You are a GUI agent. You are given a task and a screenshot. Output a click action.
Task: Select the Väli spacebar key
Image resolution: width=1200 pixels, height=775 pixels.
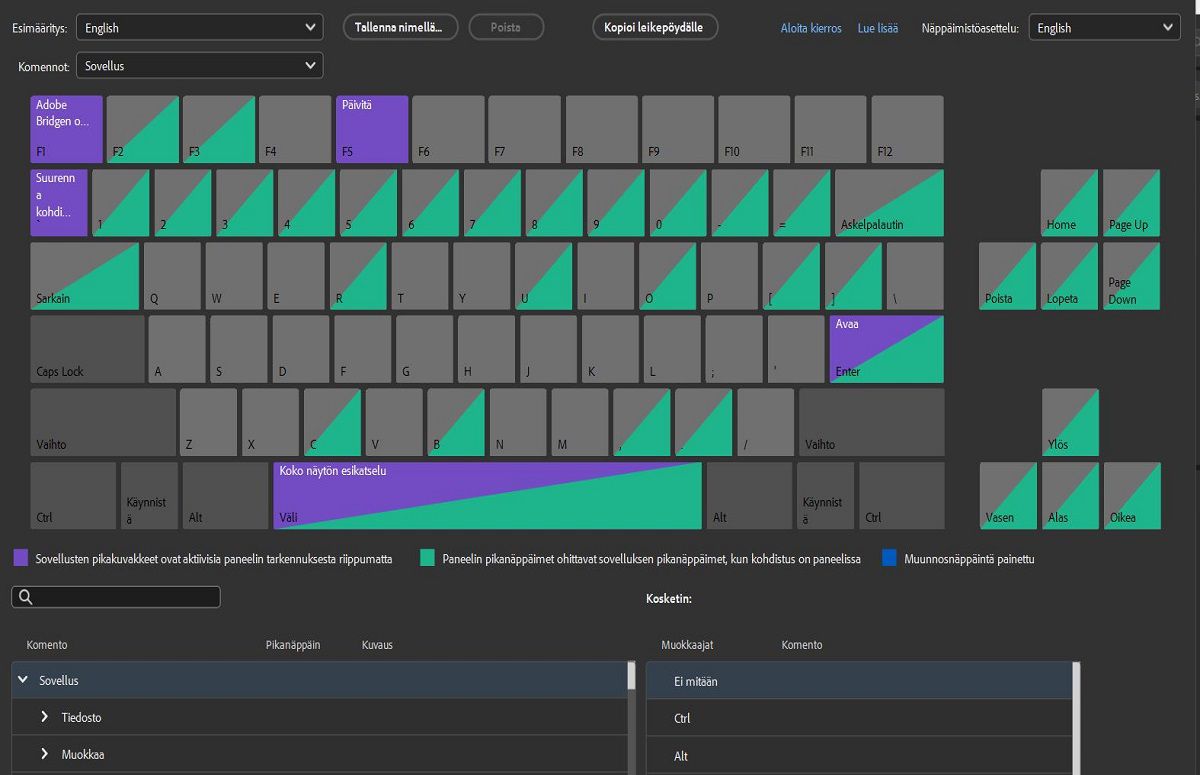tap(488, 496)
